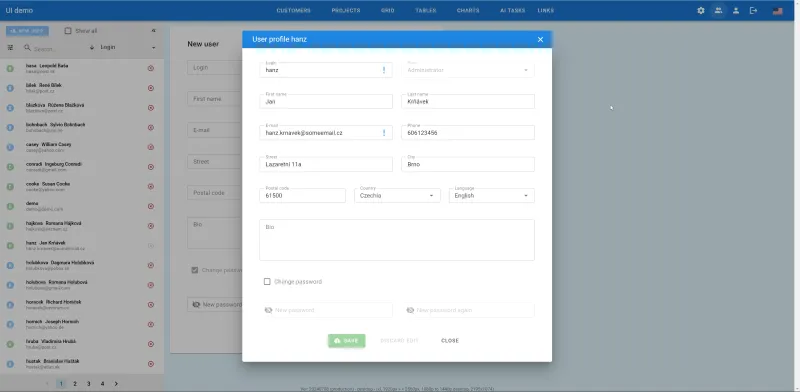Open the Country dropdown showing Czechia
Viewport: 800px width, 392px height.
397,195
